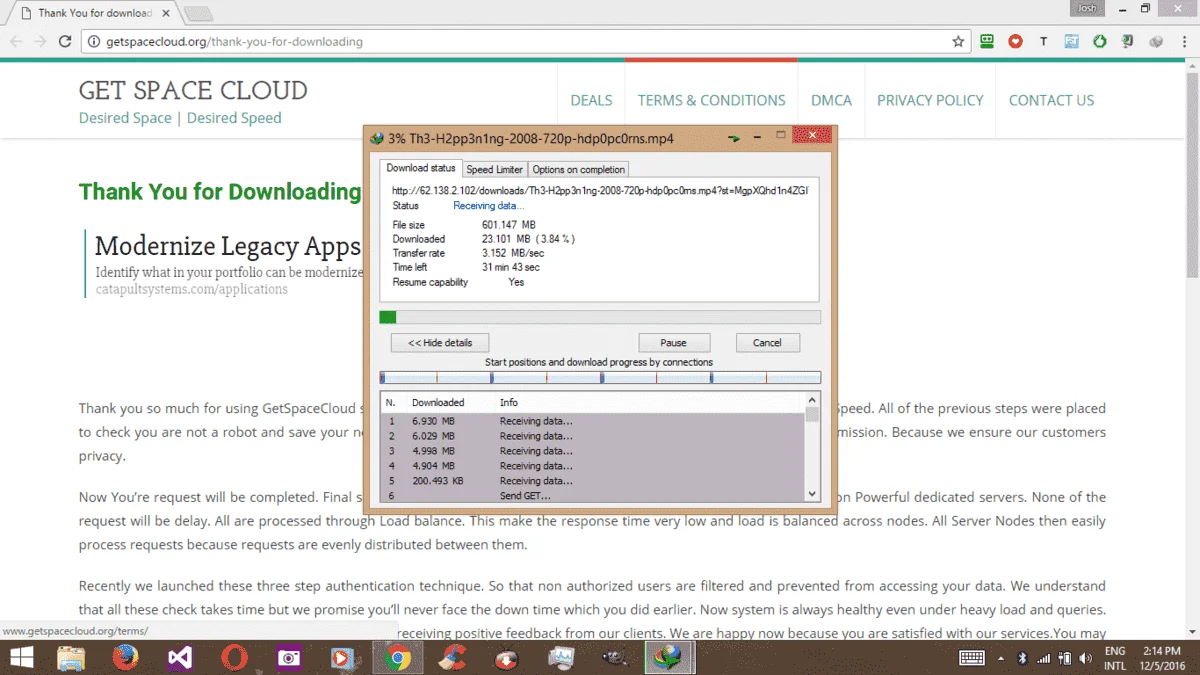Click the Josh profile button in Chrome
This screenshot has width=1200, height=675.
pos(1087,8)
